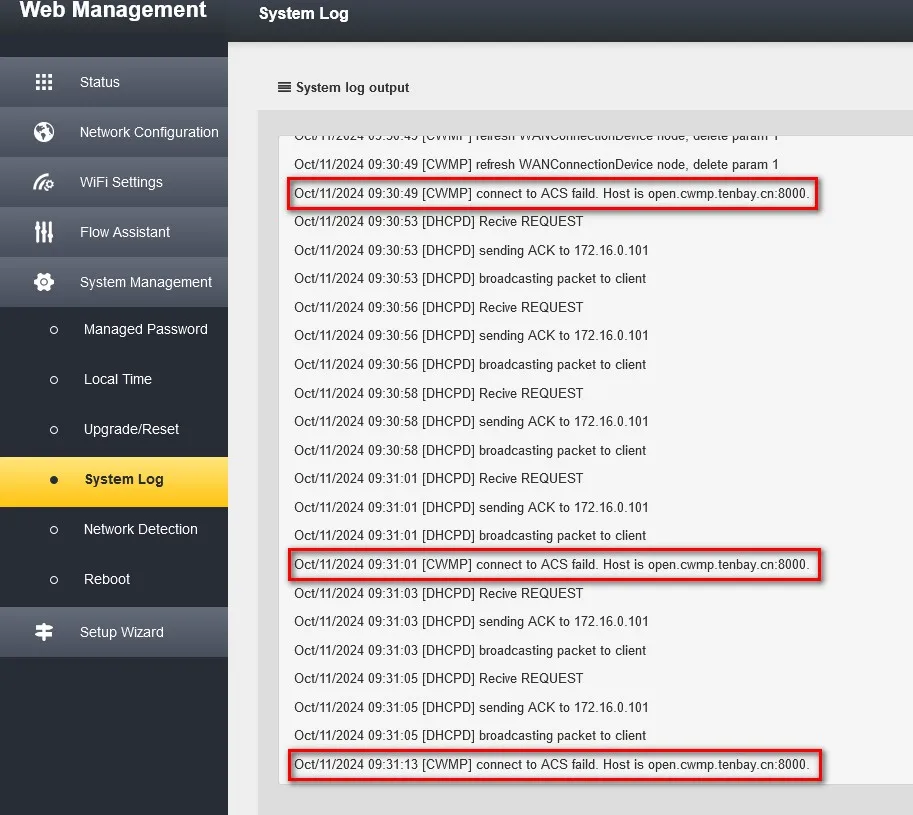The height and width of the screenshot is (815, 913).
Task: Click the 09:31:01 Recive REQUEST line
Action: click(x=438, y=479)
